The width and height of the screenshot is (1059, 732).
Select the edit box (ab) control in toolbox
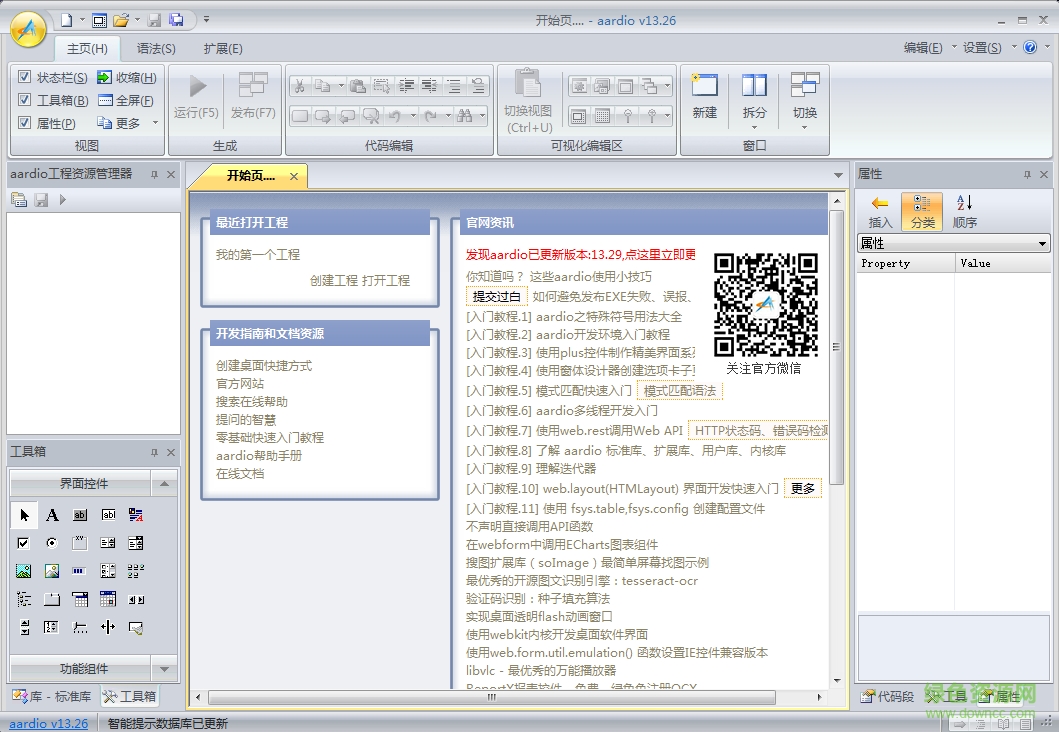coord(80,514)
